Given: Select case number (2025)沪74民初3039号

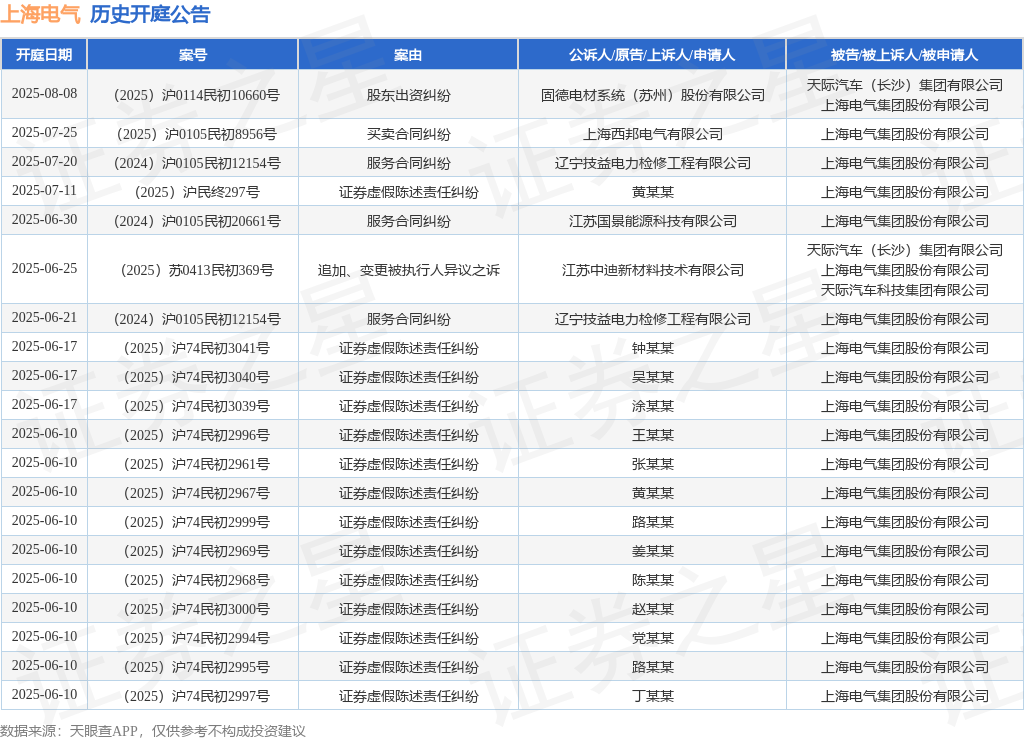Looking at the screenshot, I should (197, 406).
